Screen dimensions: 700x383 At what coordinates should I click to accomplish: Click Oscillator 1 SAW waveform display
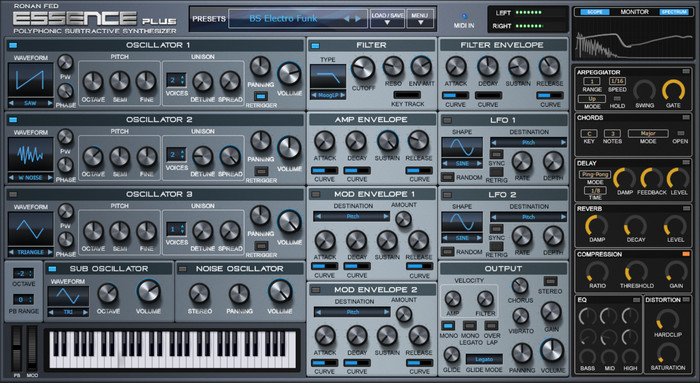coord(30,80)
